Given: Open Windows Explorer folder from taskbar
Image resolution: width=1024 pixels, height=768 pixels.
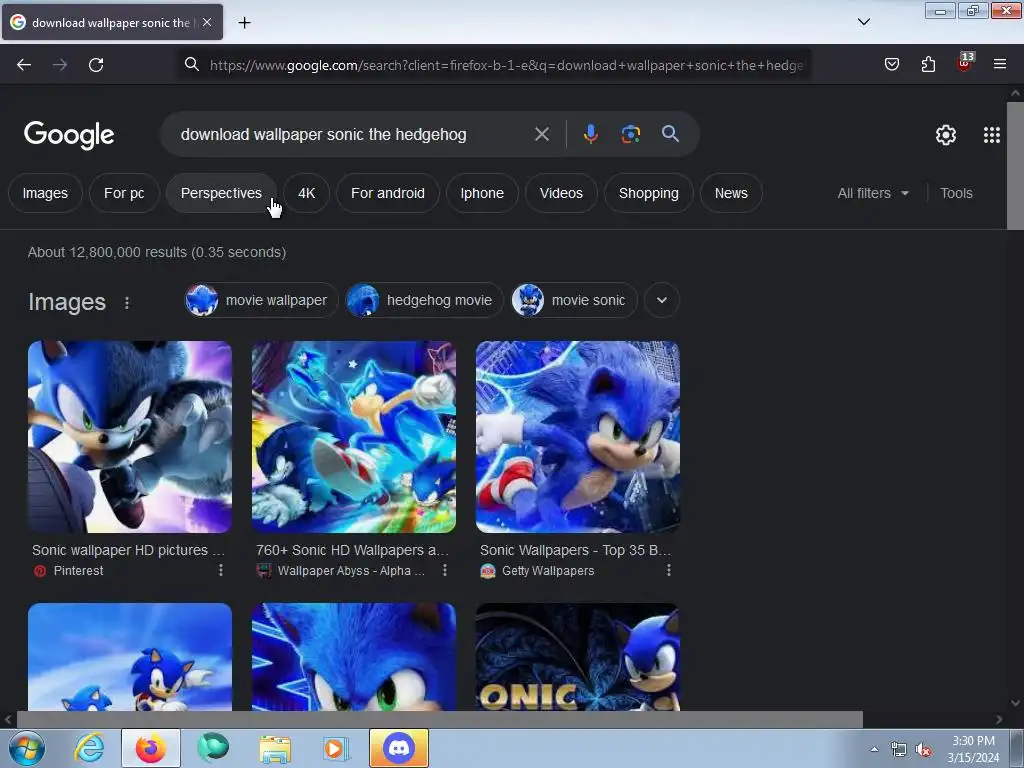Looking at the screenshot, I should coord(275,748).
